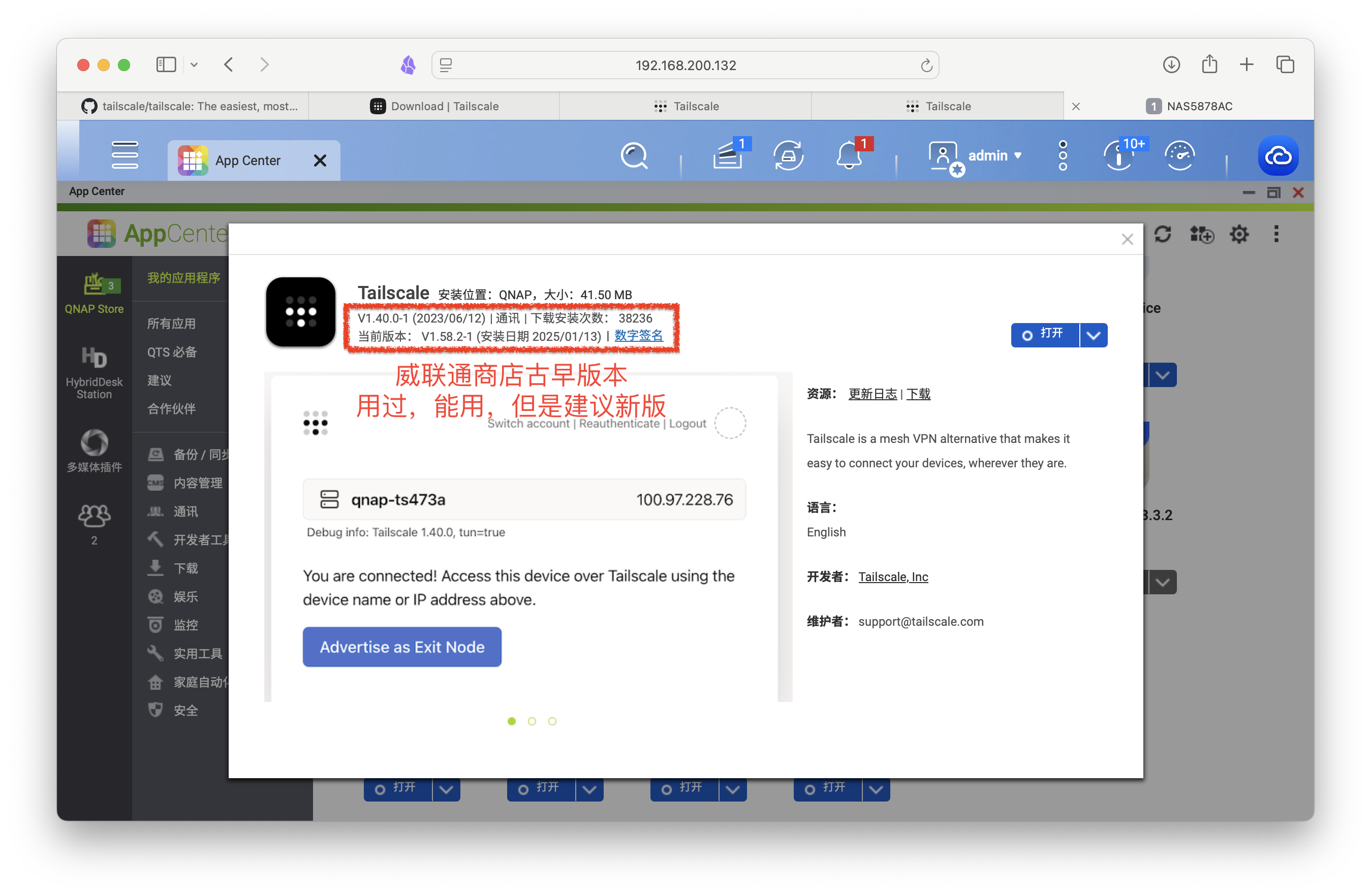Open background tasks icon with badge 1
Screen dimensions: 1371x896
728,155
